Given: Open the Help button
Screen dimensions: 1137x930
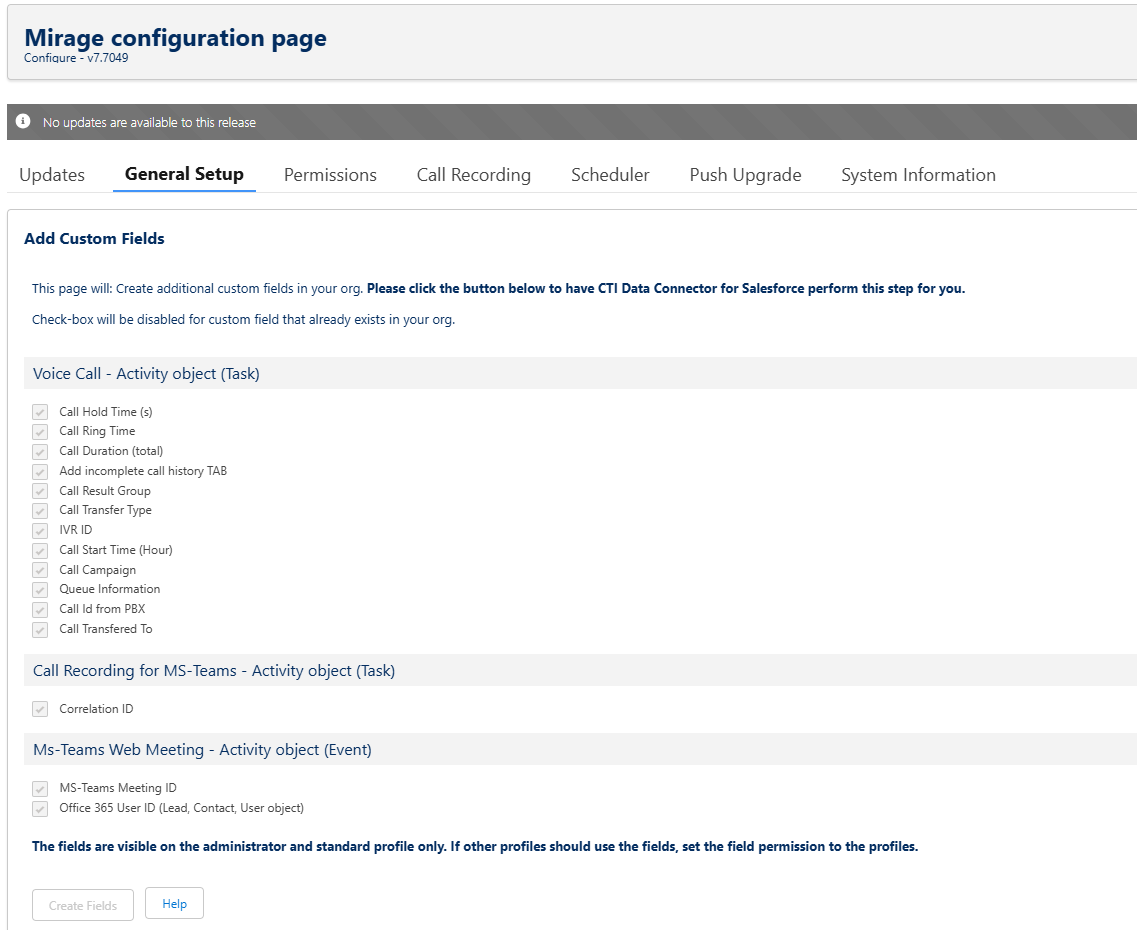Looking at the screenshot, I should pyautogui.click(x=174, y=903).
